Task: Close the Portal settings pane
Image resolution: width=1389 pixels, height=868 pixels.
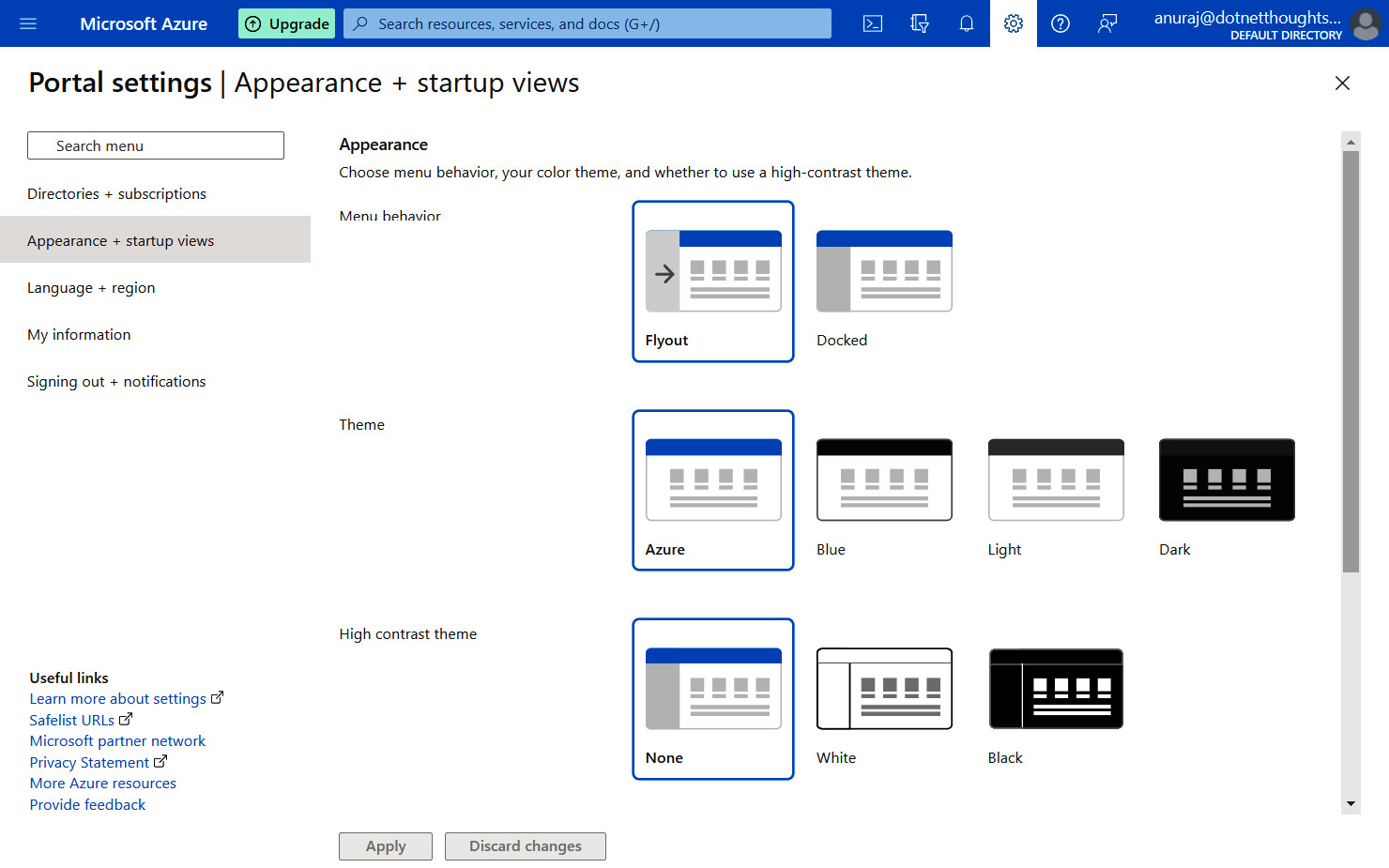Action: click(x=1342, y=83)
